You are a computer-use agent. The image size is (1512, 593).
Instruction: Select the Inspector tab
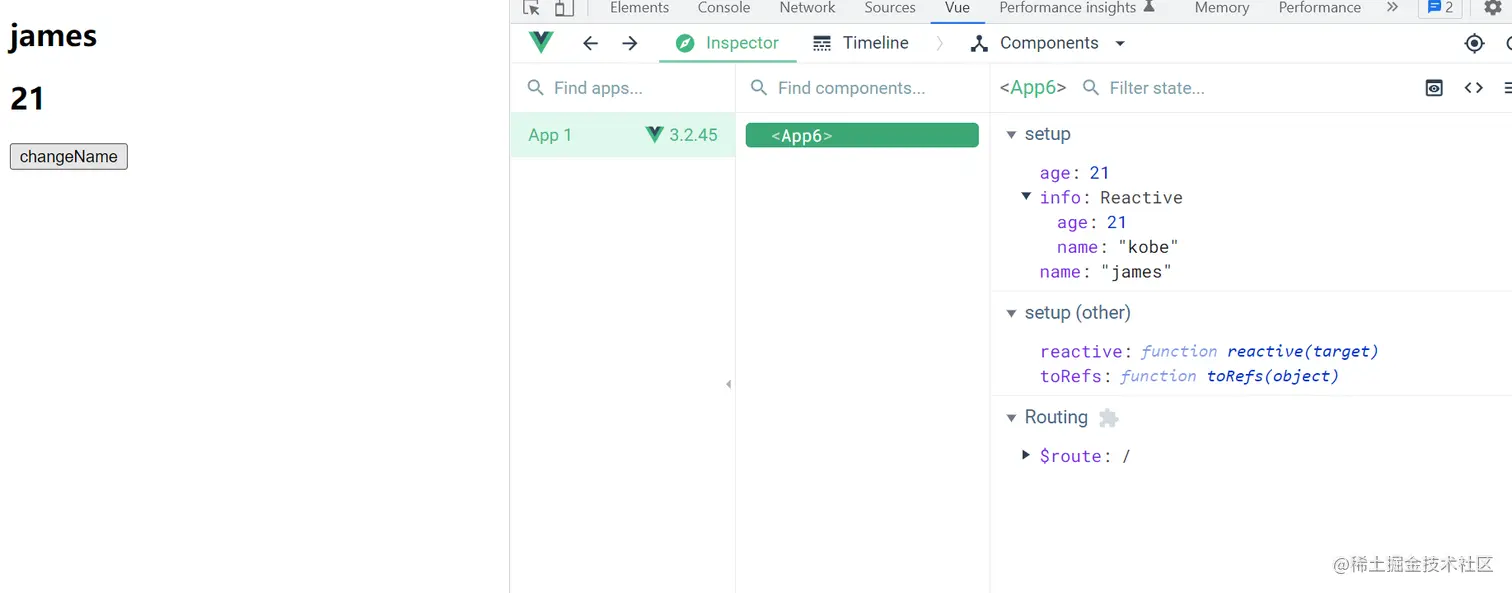727,43
